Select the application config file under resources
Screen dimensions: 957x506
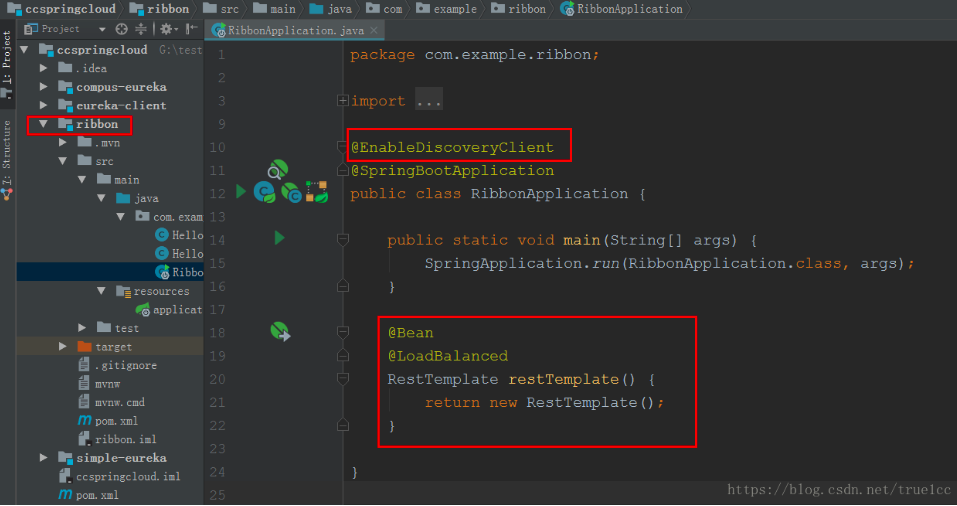click(x=169, y=309)
